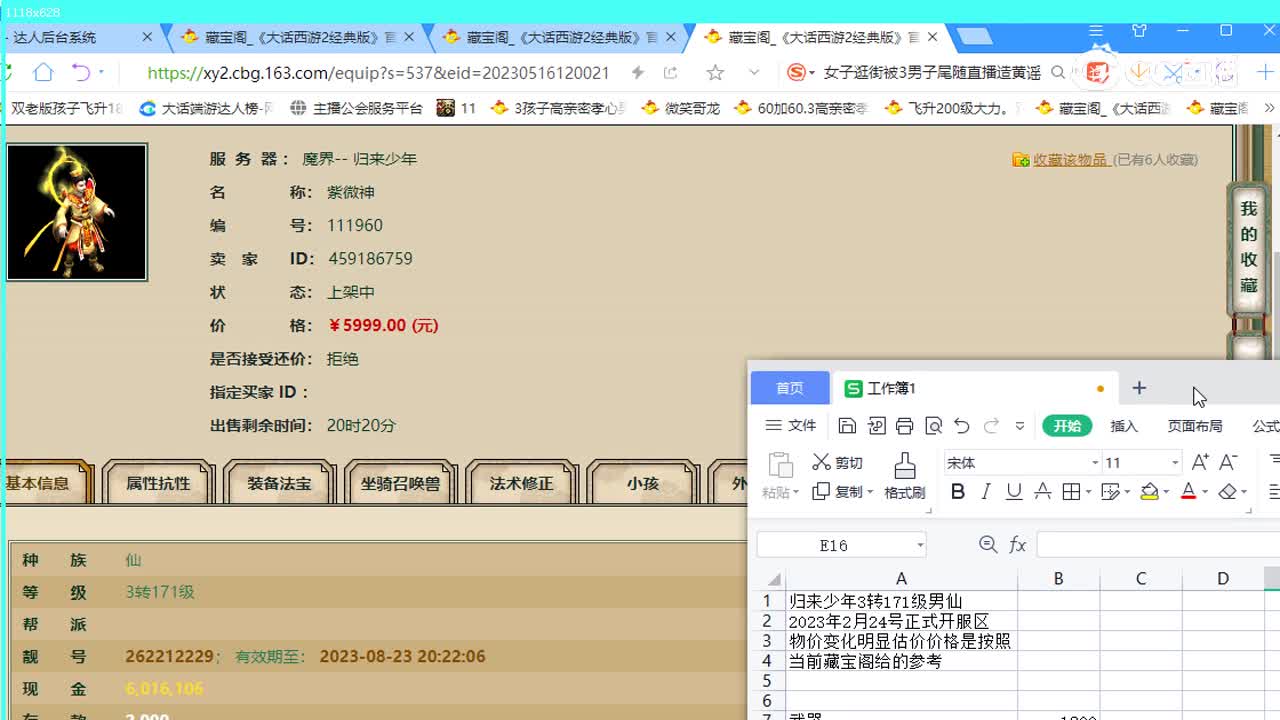
Task: Click the browser home icon
Action: (x=43, y=72)
